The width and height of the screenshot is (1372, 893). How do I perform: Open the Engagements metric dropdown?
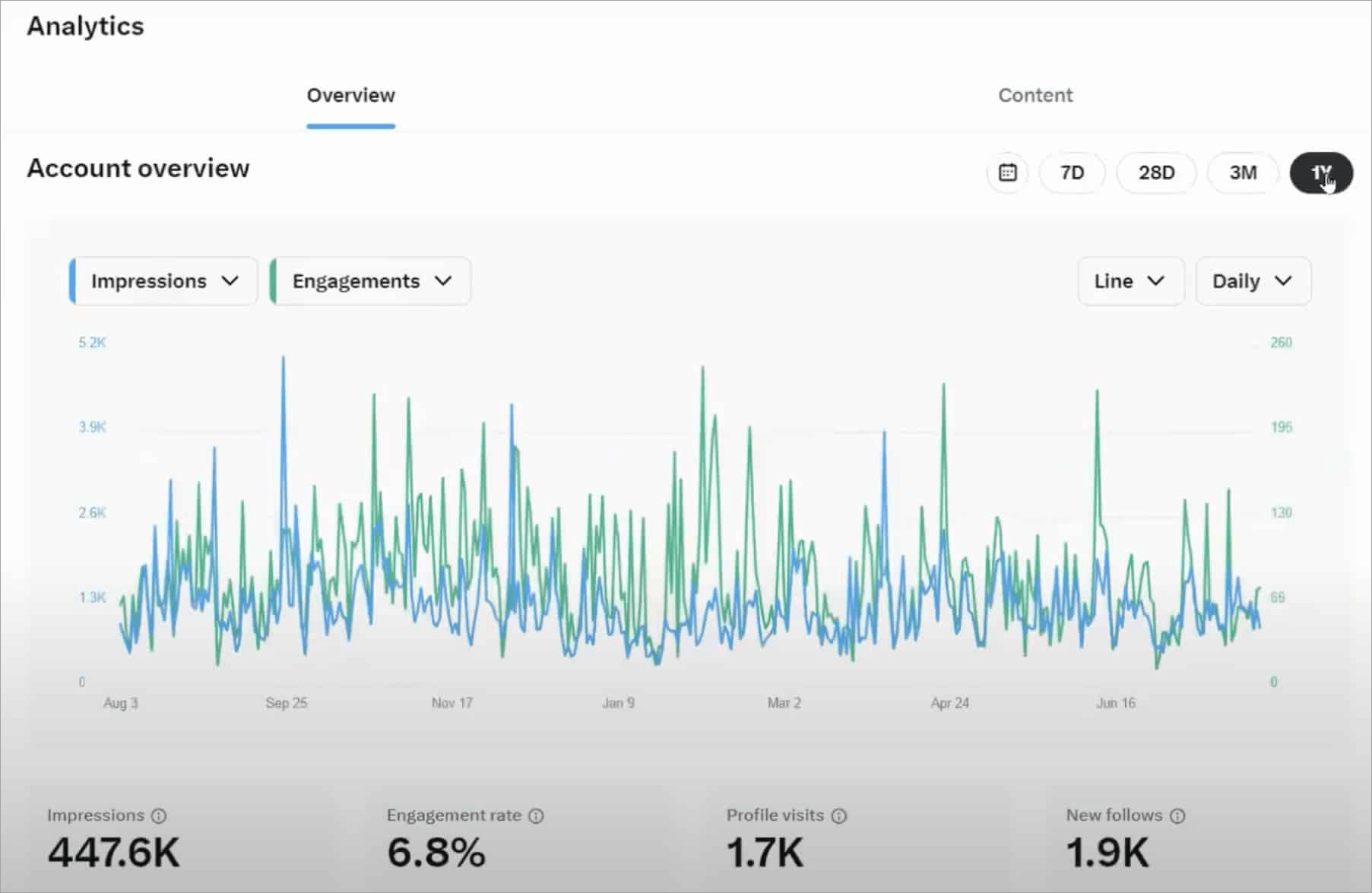[369, 281]
